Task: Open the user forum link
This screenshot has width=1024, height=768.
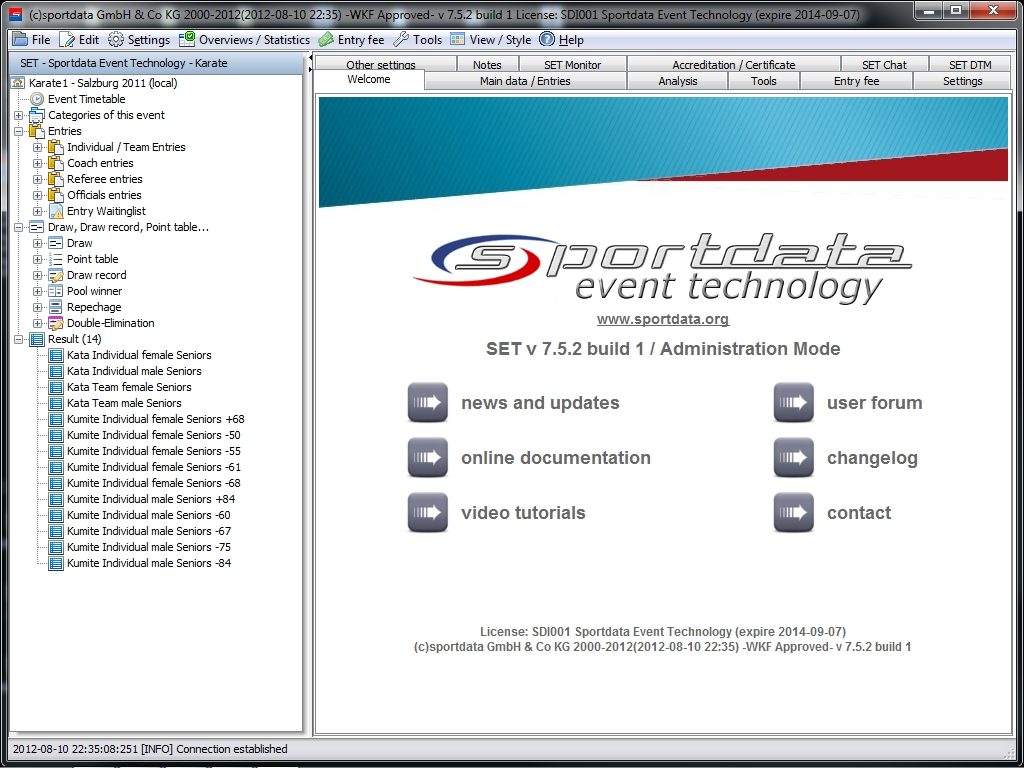Action: tap(874, 403)
